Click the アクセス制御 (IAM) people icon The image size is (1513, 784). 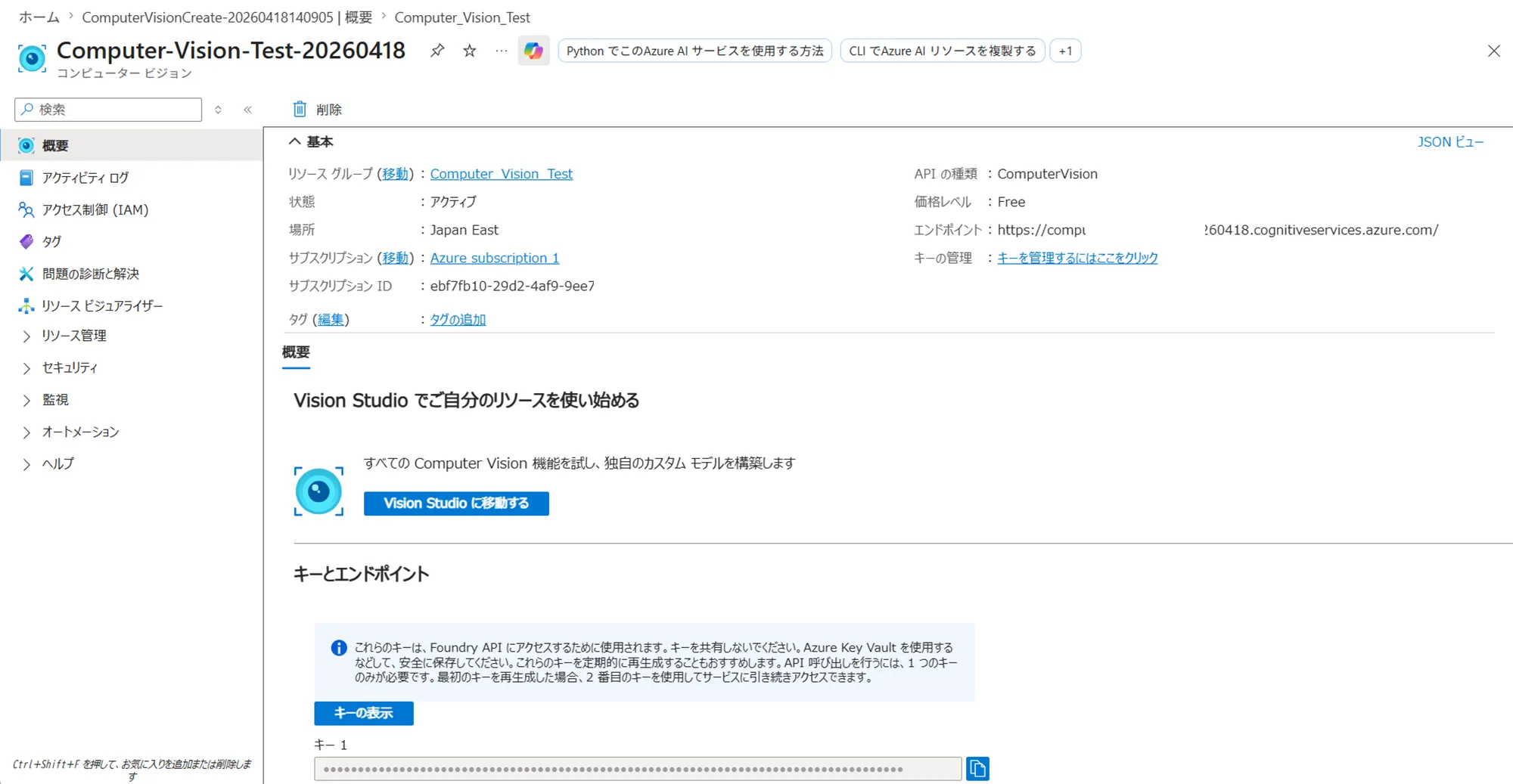point(26,209)
